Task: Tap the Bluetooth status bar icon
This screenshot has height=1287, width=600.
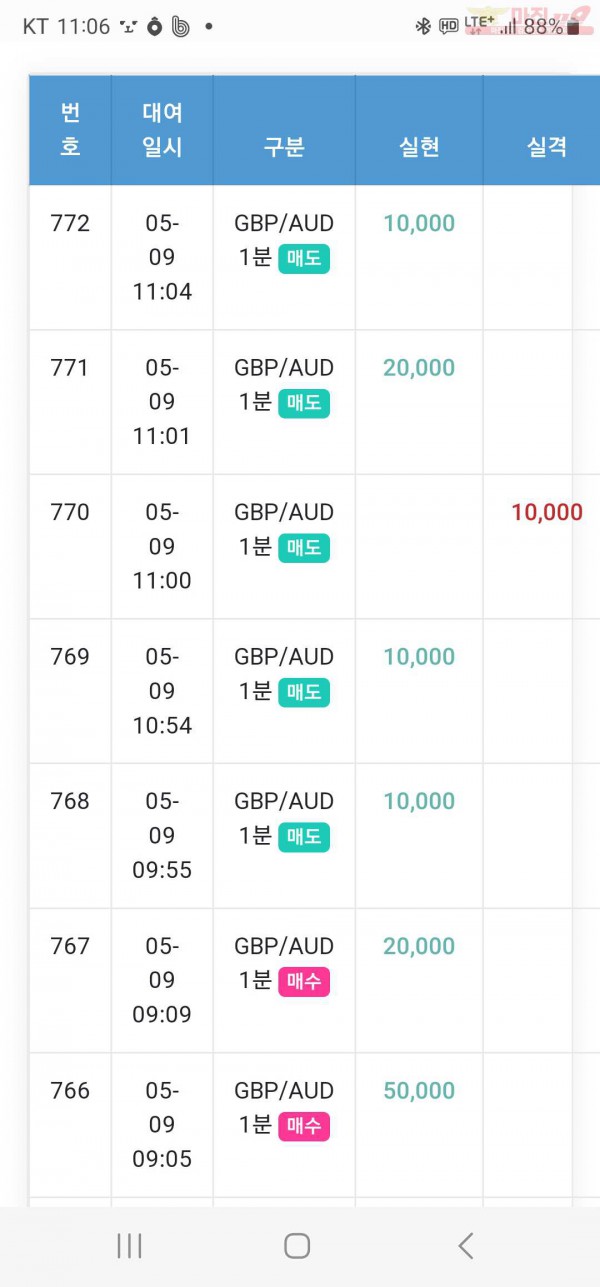Action: point(423,27)
